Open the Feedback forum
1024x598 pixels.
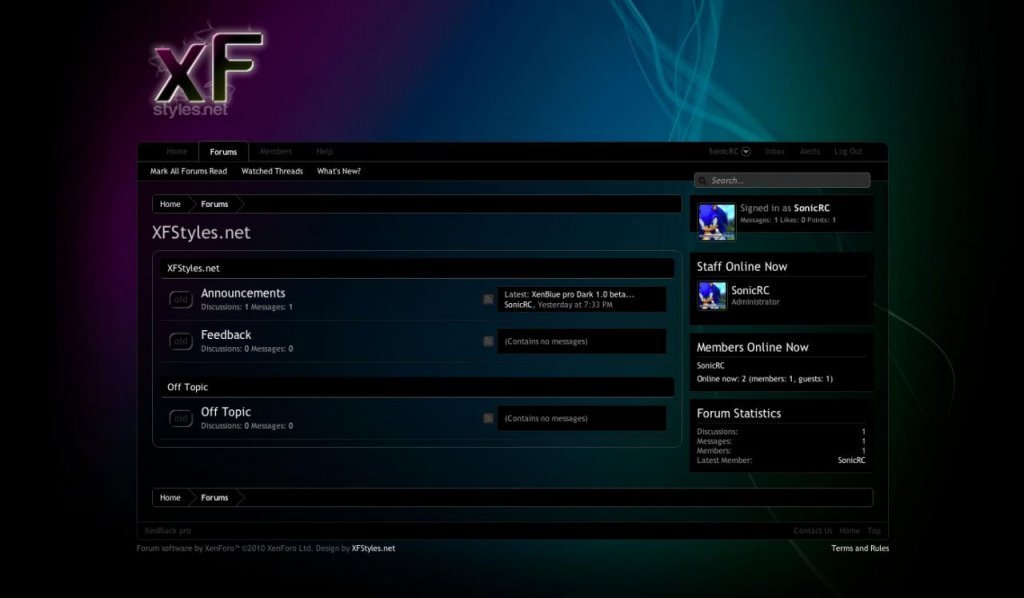coord(226,335)
